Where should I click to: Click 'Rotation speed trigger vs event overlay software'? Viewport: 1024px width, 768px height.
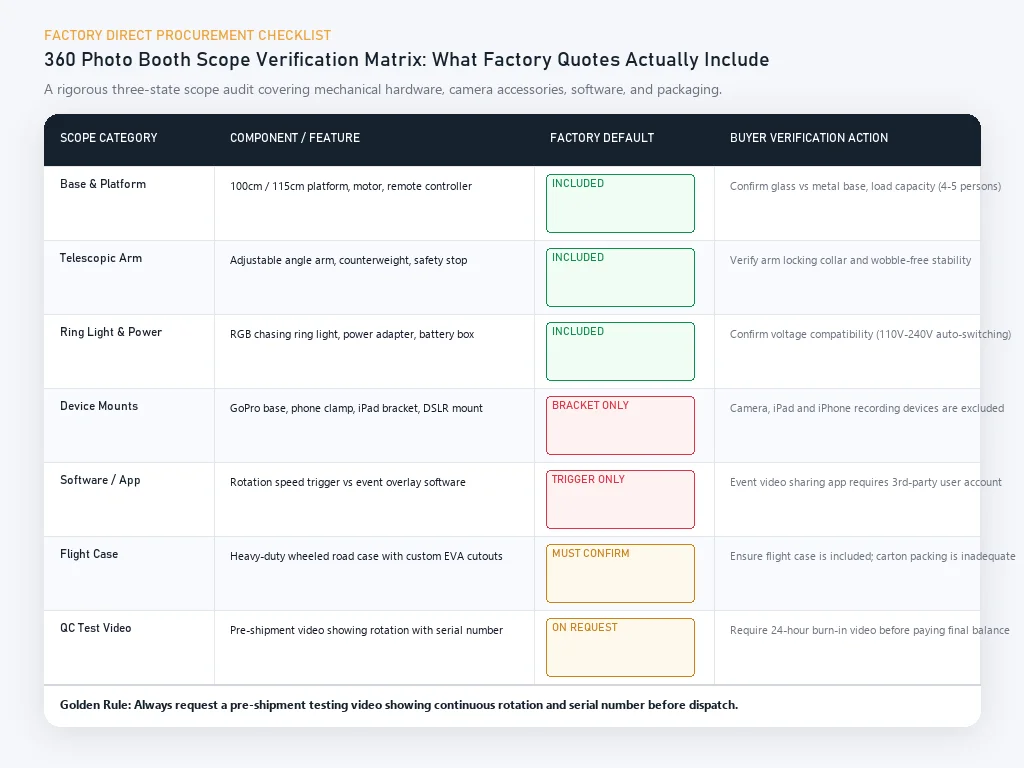tap(348, 482)
